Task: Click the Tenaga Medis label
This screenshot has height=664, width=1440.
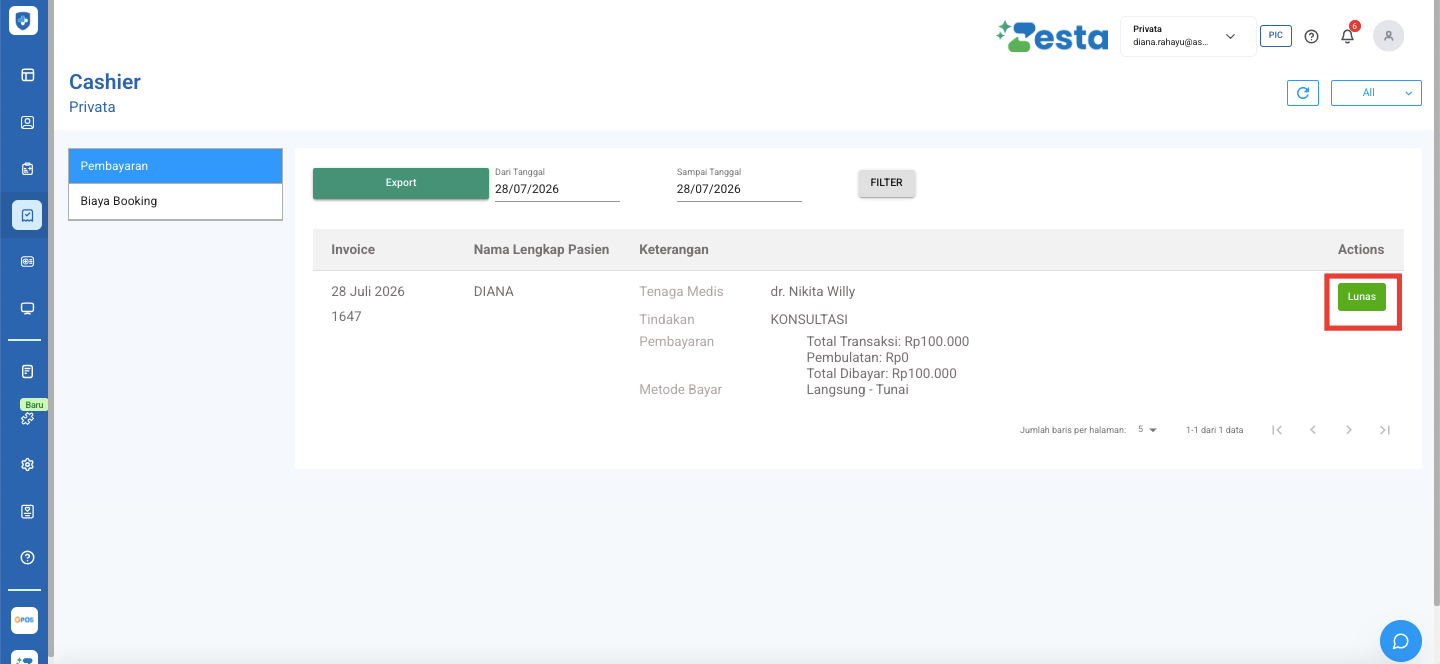Action: [681, 292]
